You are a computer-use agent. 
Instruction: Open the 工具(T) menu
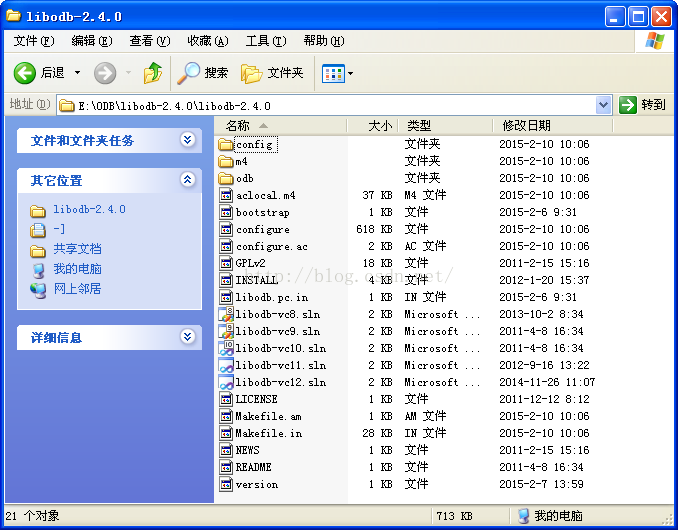[x=266, y=41]
